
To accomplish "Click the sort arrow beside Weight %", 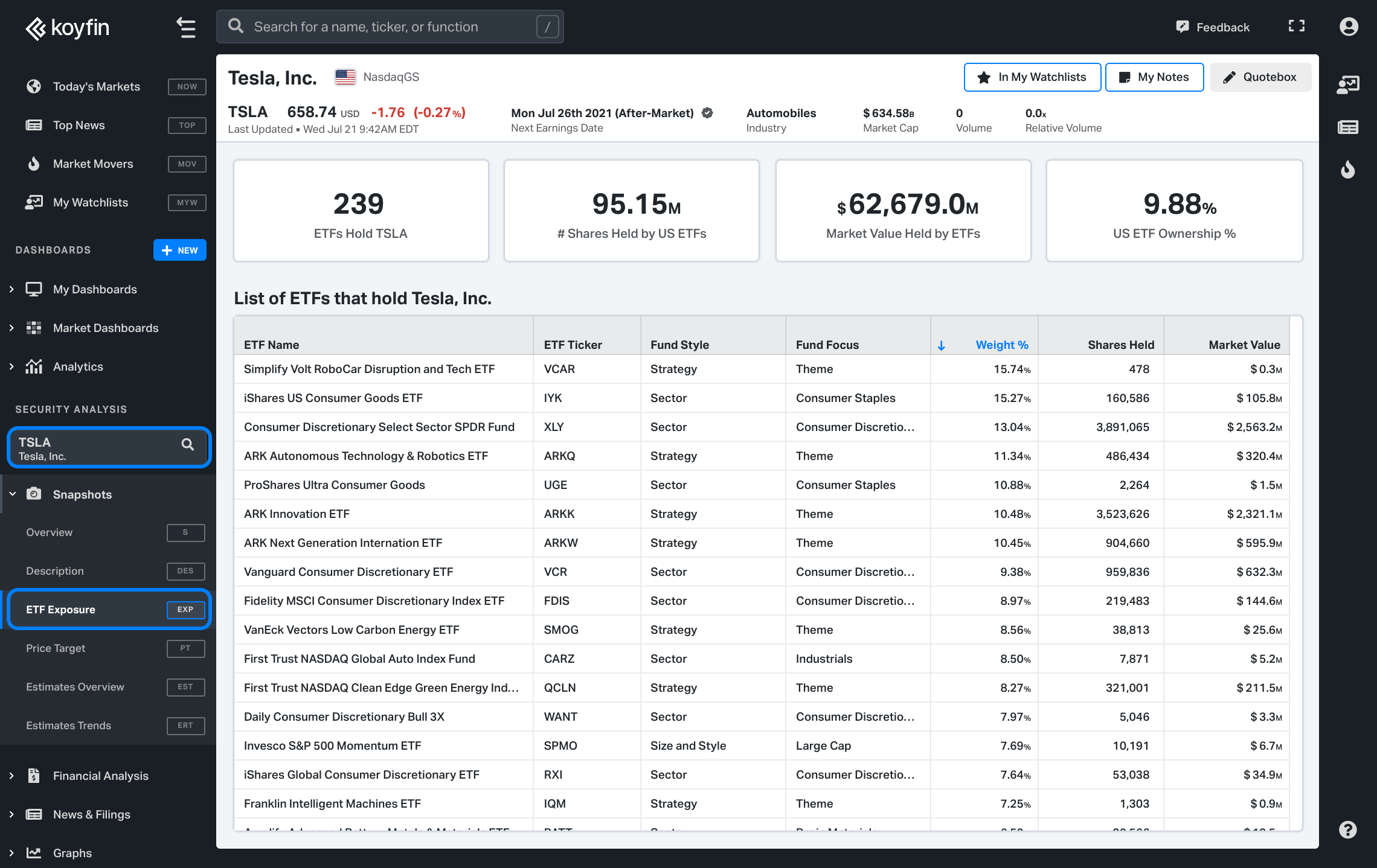I will pos(941,345).
